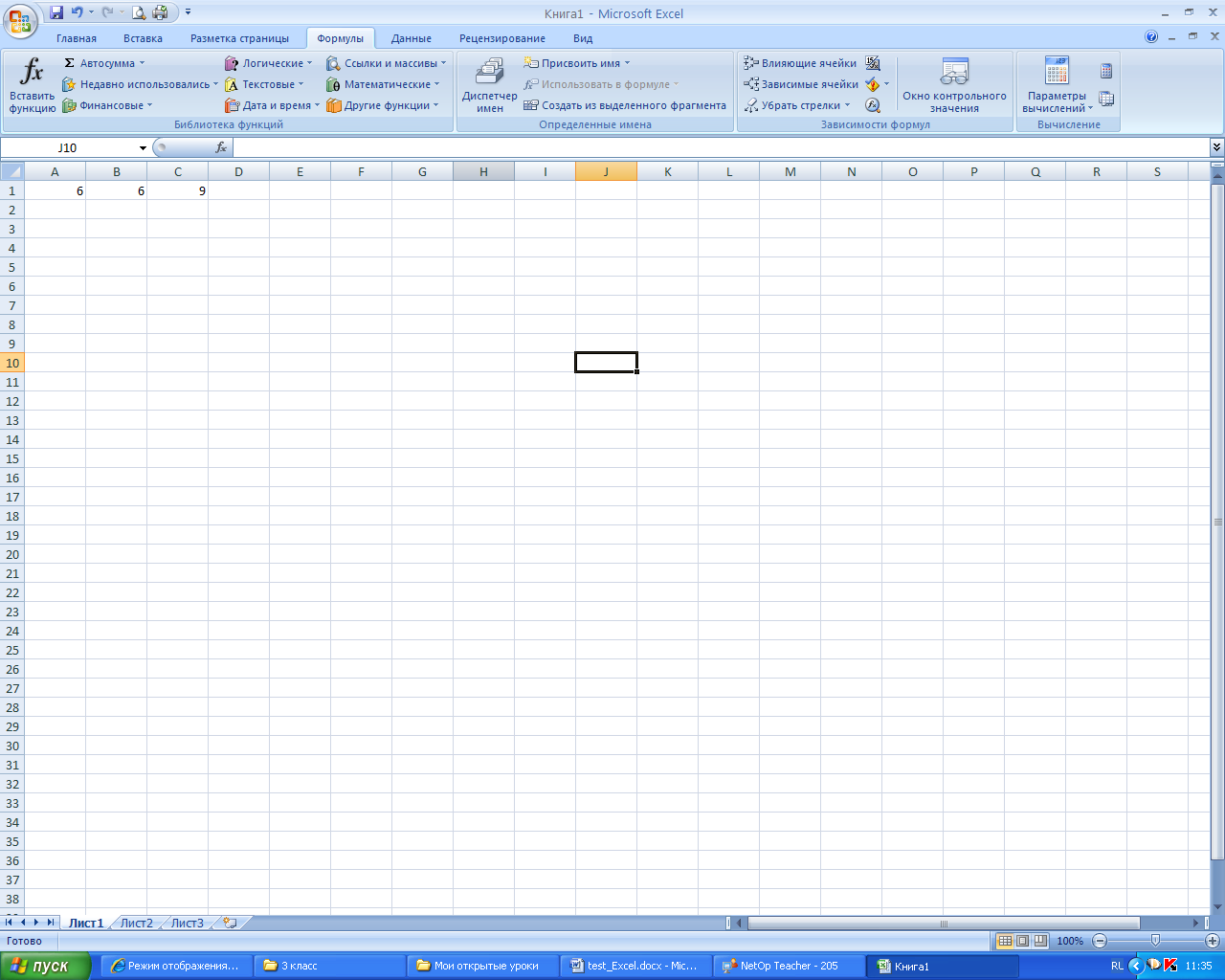The image size is (1225, 980).
Task: Click Зависимые ячейки trace dependents
Action: click(801, 84)
